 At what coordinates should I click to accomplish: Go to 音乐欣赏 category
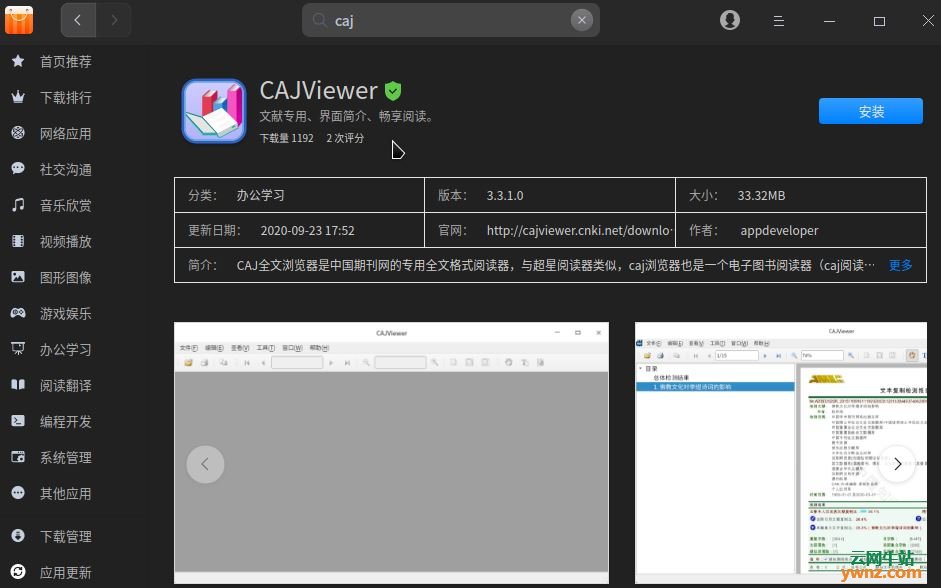(x=65, y=205)
